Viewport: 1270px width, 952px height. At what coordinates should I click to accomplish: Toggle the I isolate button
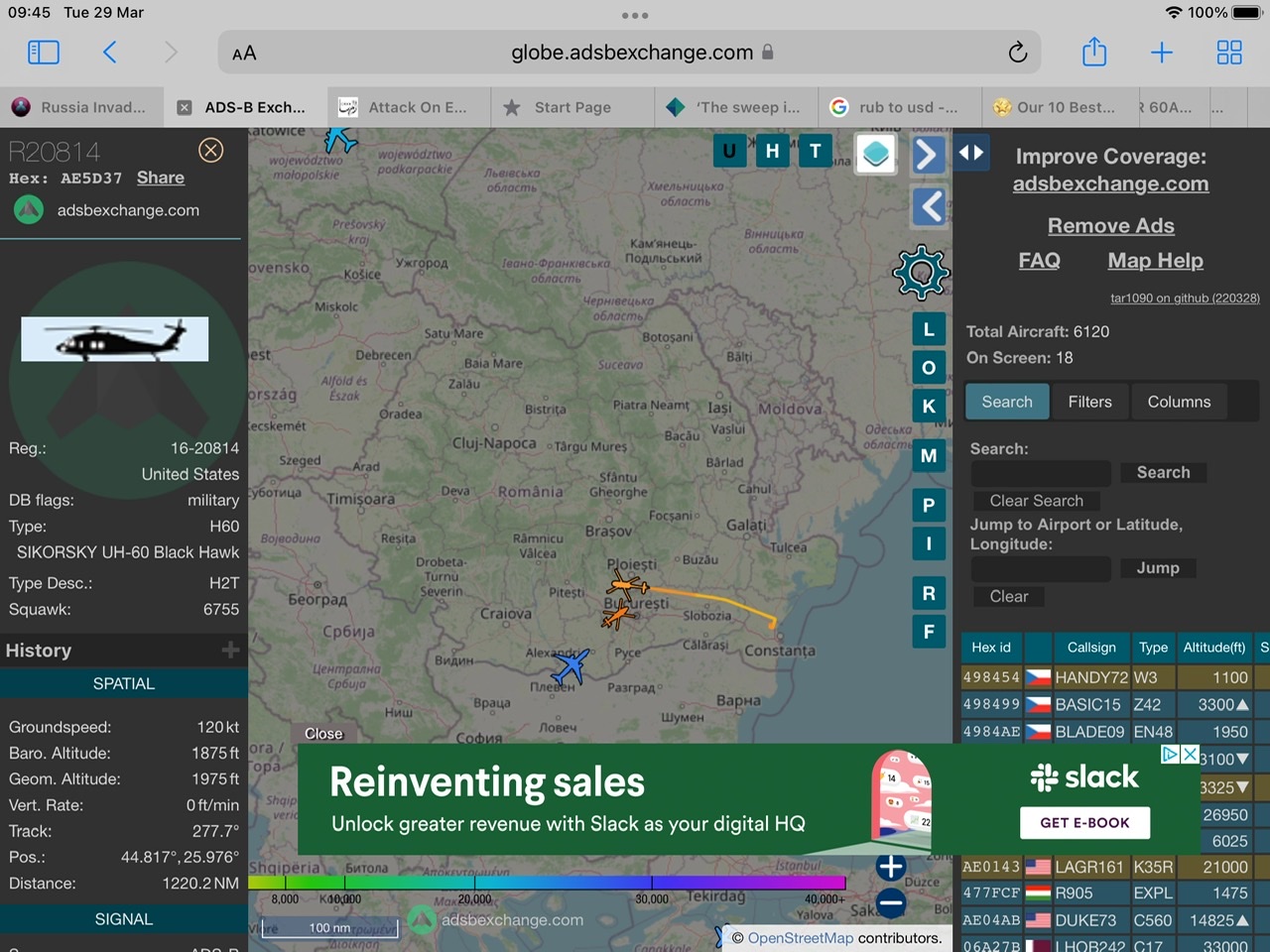tap(929, 543)
